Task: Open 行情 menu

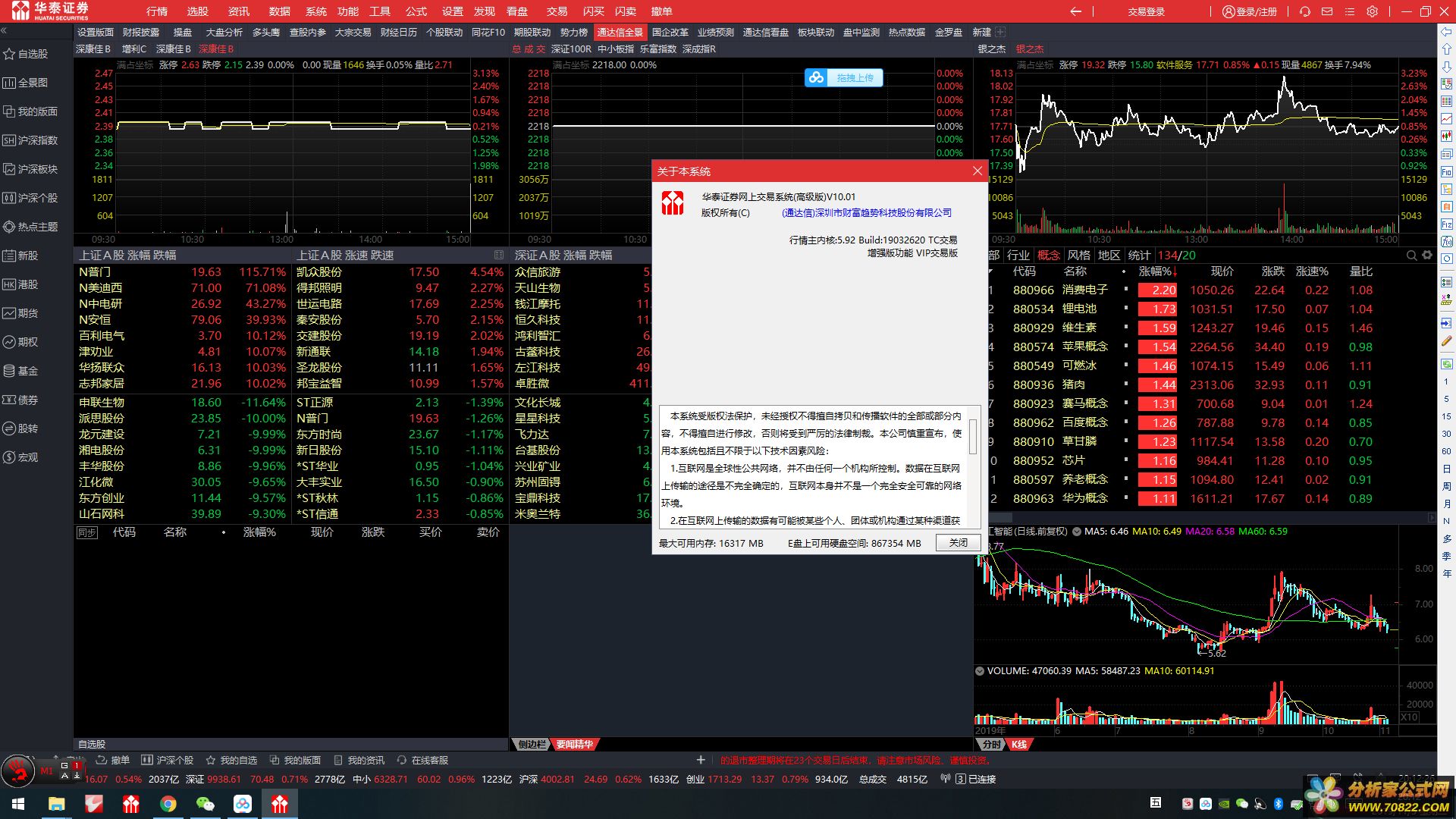Action: tap(157, 11)
